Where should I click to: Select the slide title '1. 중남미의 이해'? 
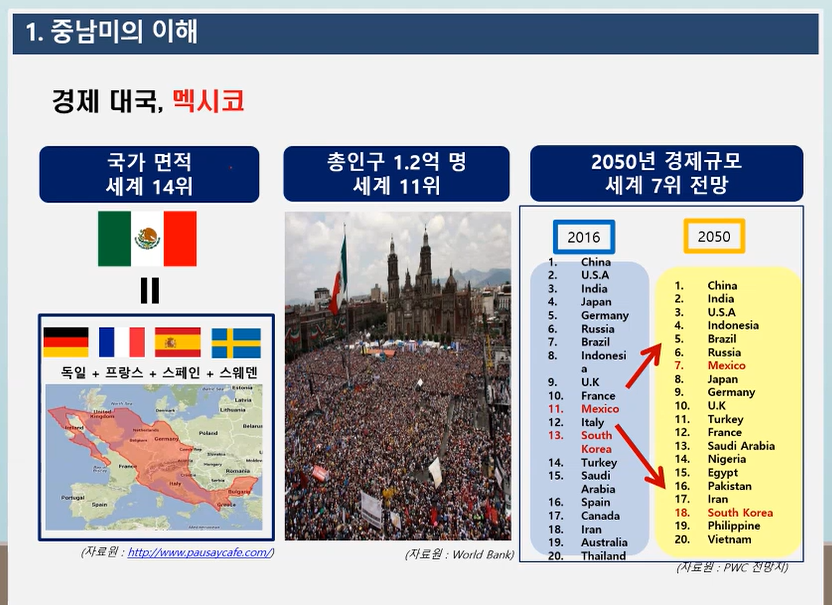point(111,31)
